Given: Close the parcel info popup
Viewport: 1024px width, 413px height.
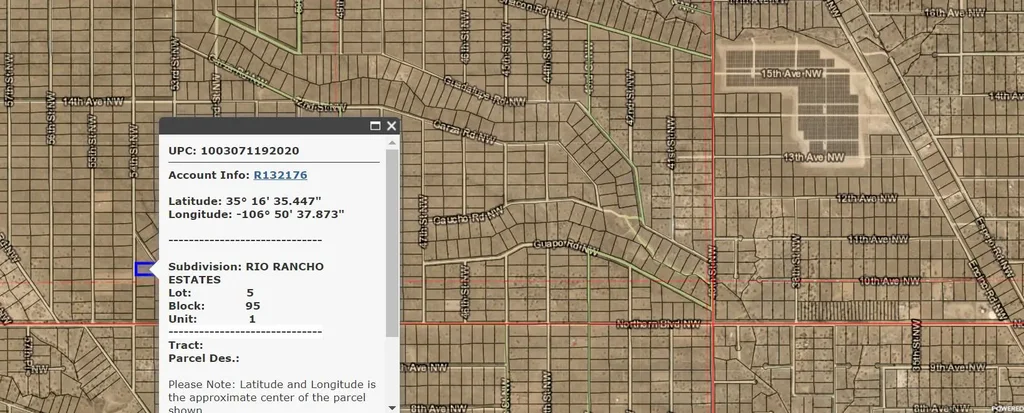Looking at the screenshot, I should tap(391, 126).
